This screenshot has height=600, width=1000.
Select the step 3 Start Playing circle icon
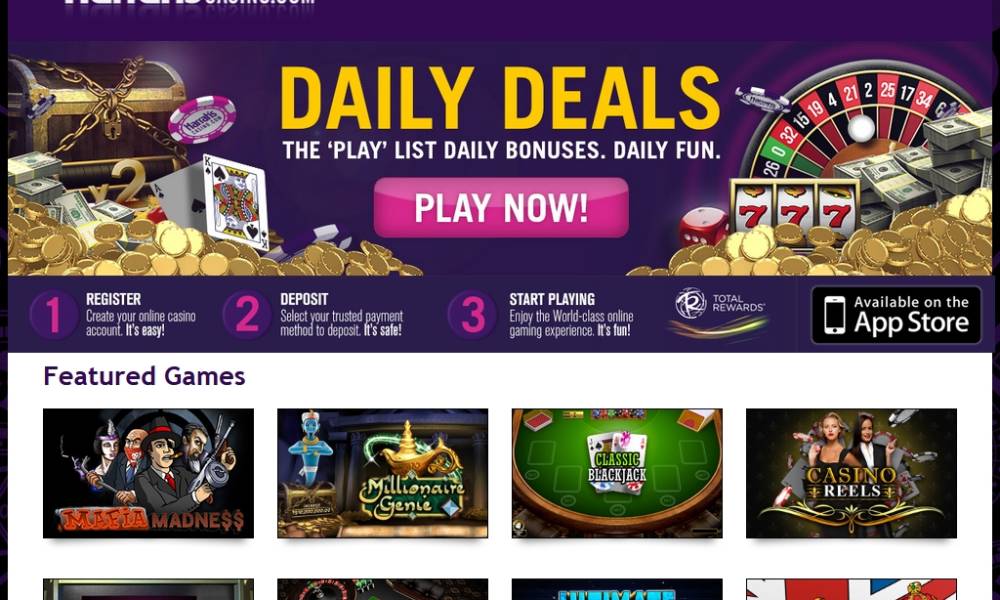(473, 314)
